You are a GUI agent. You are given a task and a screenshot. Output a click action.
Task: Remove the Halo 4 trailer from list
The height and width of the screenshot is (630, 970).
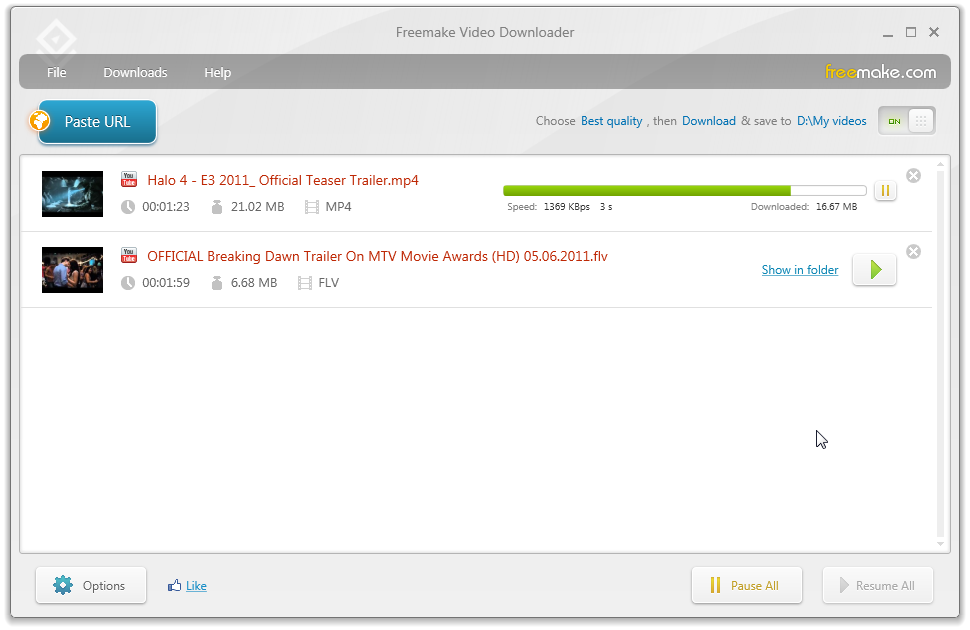click(x=913, y=176)
